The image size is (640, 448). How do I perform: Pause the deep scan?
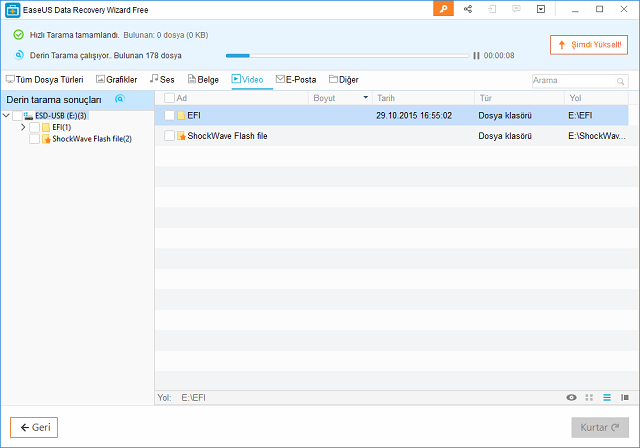coord(476,56)
